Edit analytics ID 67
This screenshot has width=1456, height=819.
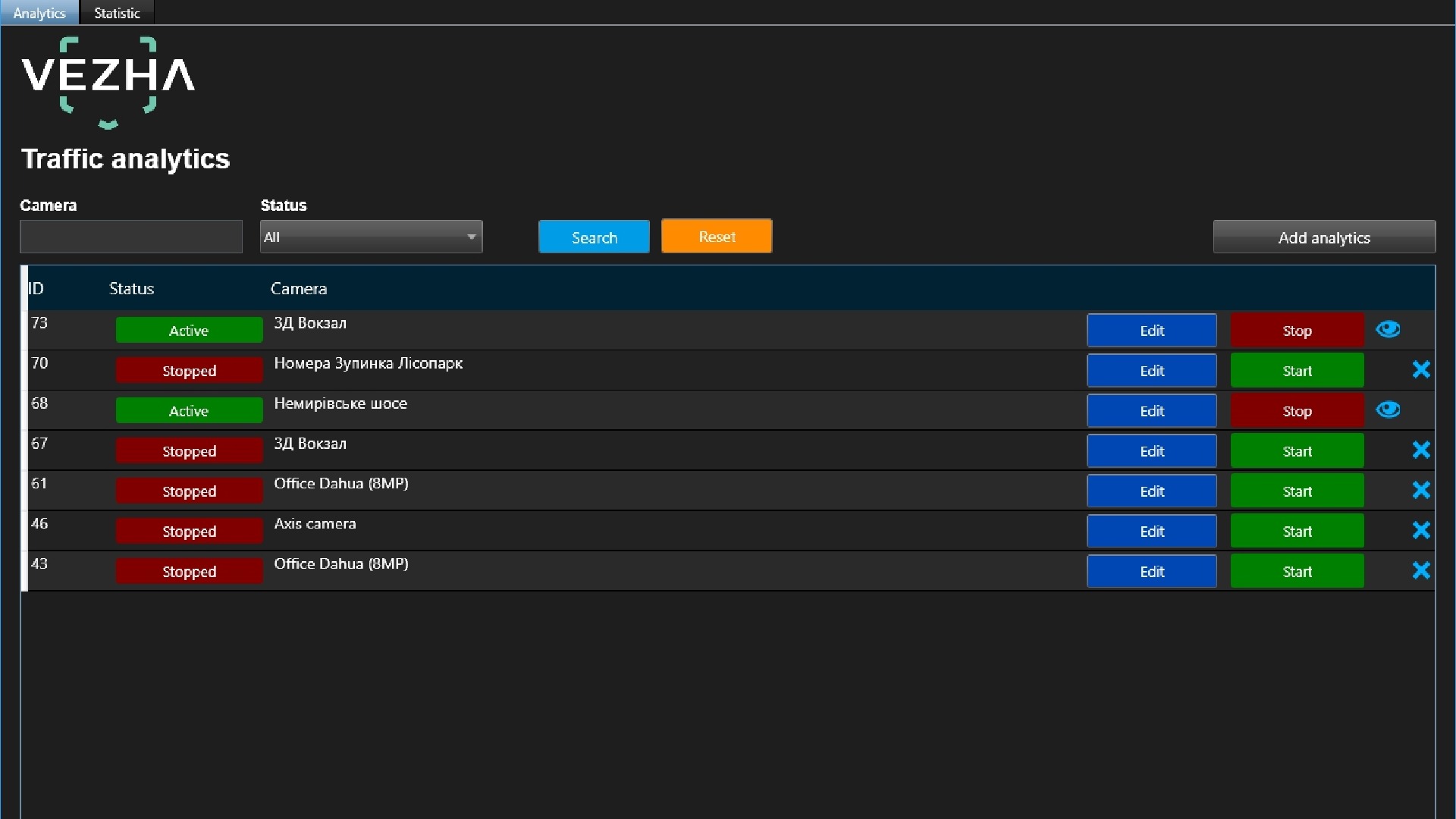click(x=1151, y=451)
